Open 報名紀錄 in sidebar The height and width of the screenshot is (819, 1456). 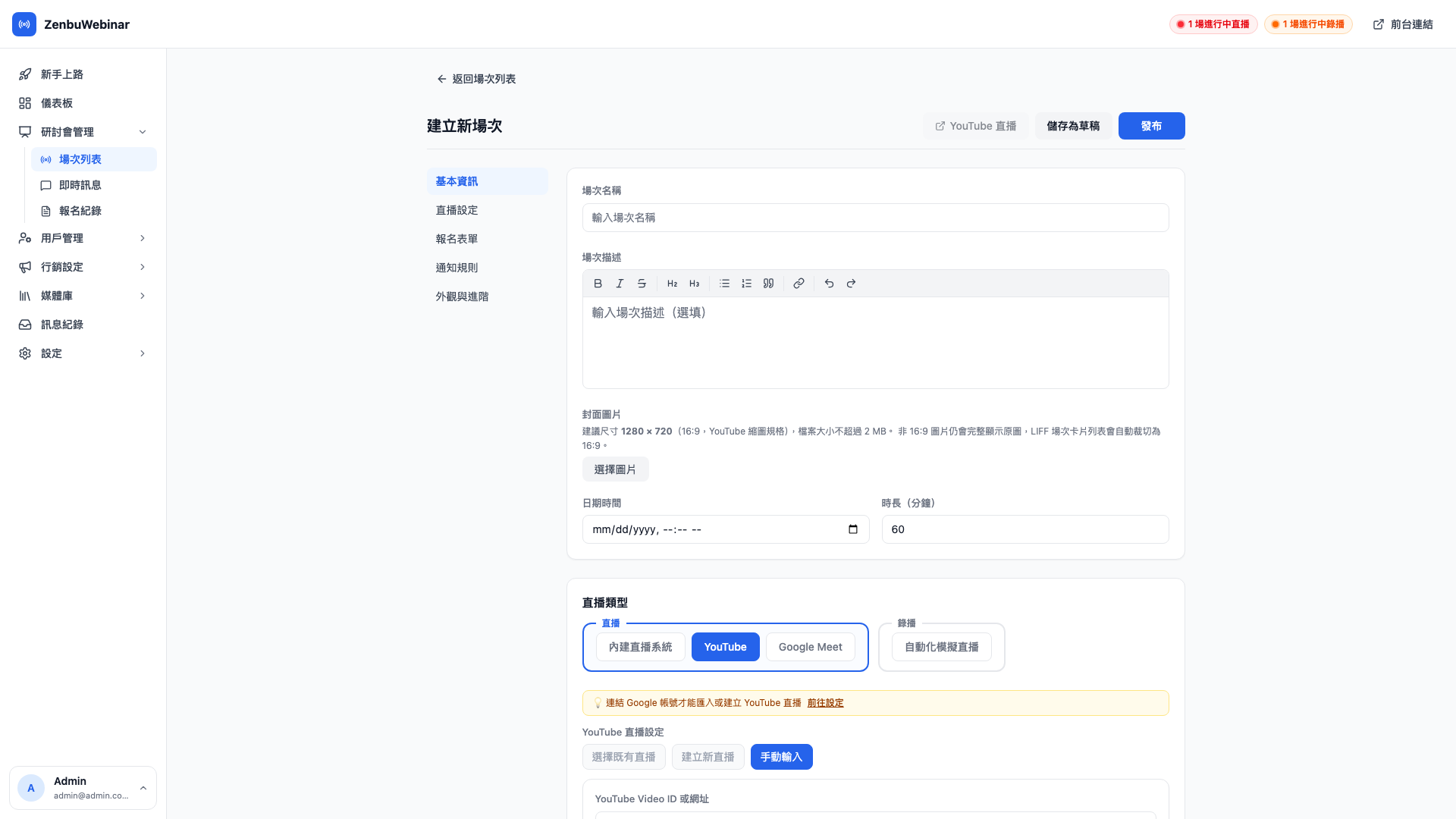[94, 211]
